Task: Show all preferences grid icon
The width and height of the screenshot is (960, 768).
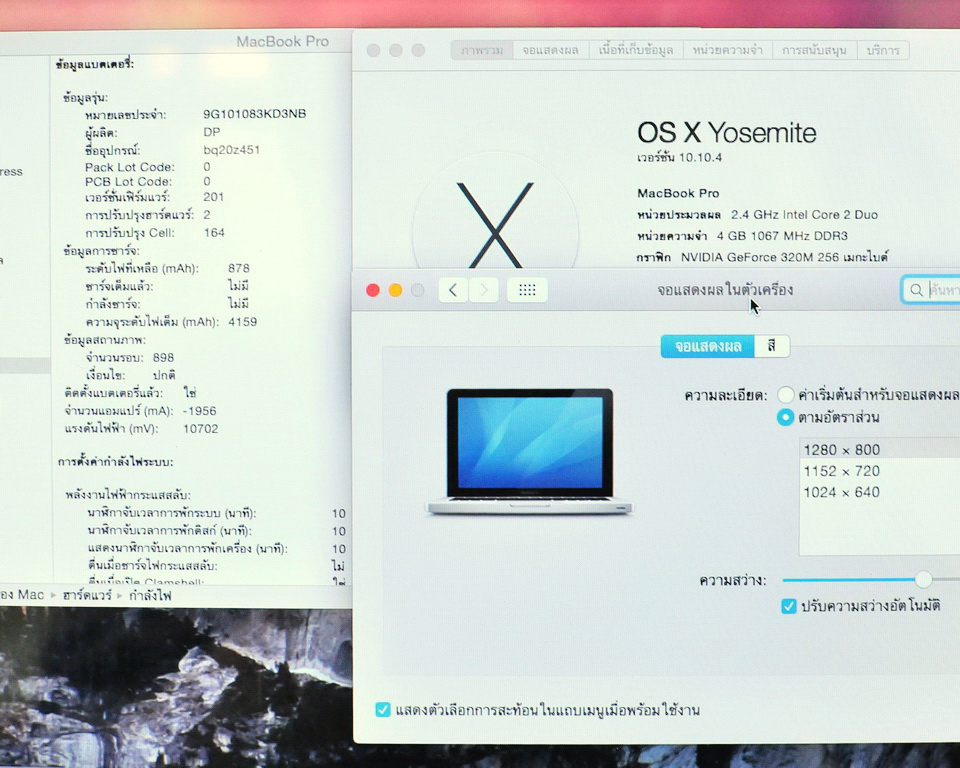Action: (527, 290)
